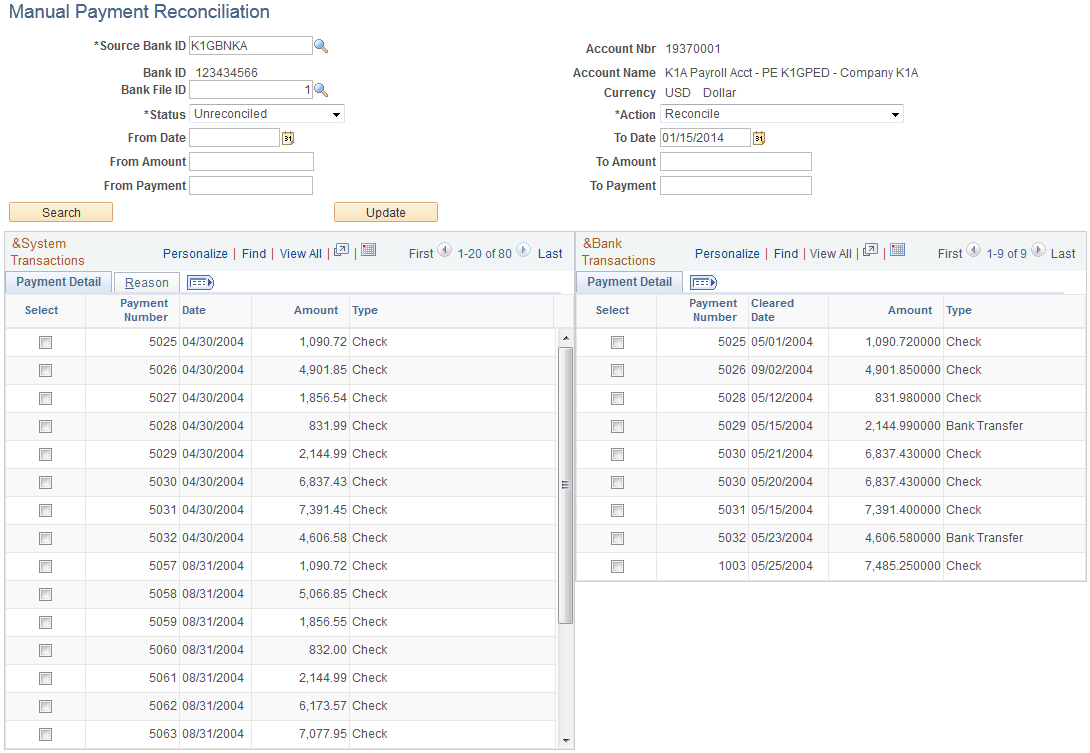The image size is (1090, 753).
Task: Open the Source Bank ID lookup prompt
Action: tap(322, 45)
